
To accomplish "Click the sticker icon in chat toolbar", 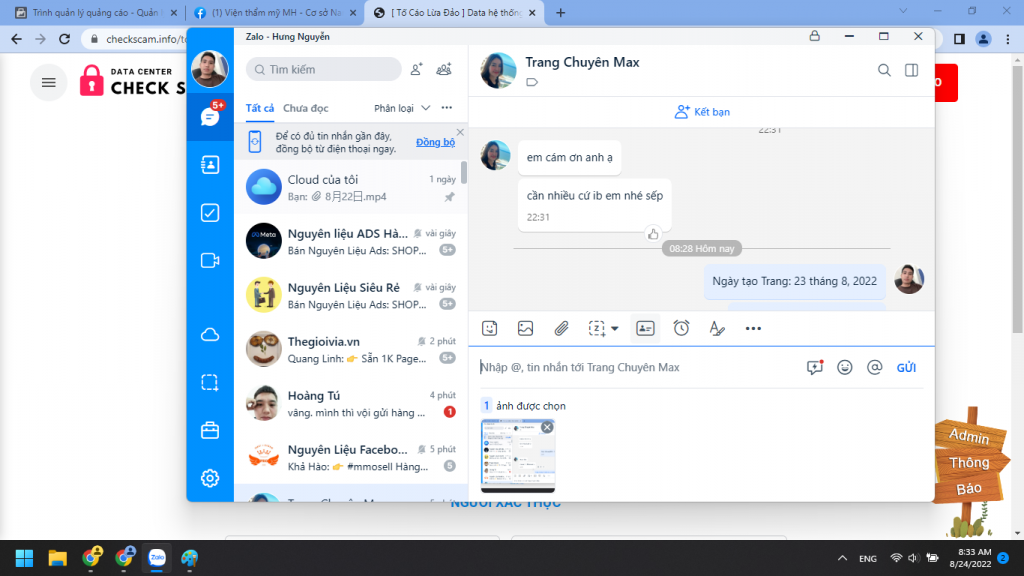I will tap(489, 328).
